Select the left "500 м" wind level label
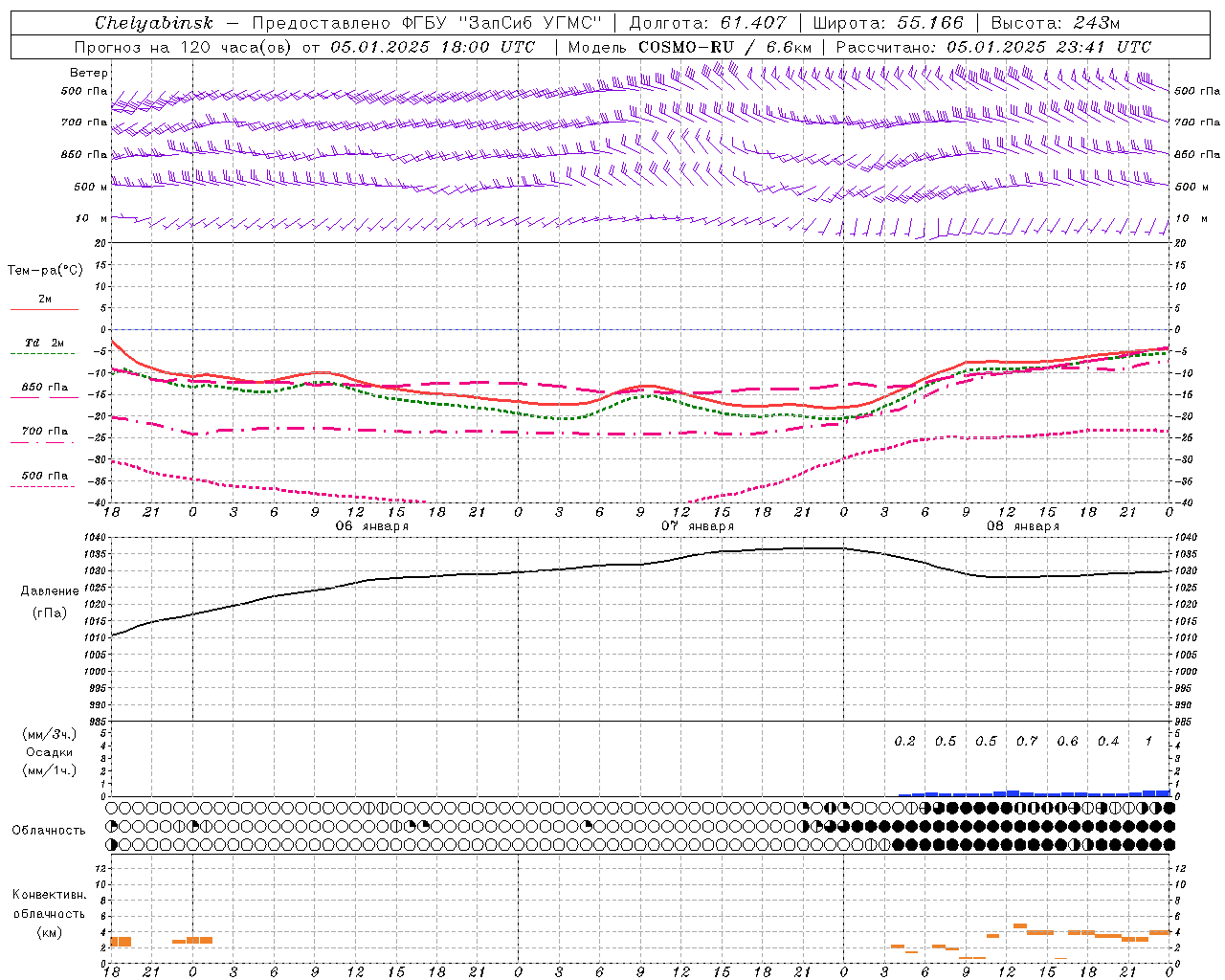Viewport: 1225px width, 980px height. tap(91, 187)
